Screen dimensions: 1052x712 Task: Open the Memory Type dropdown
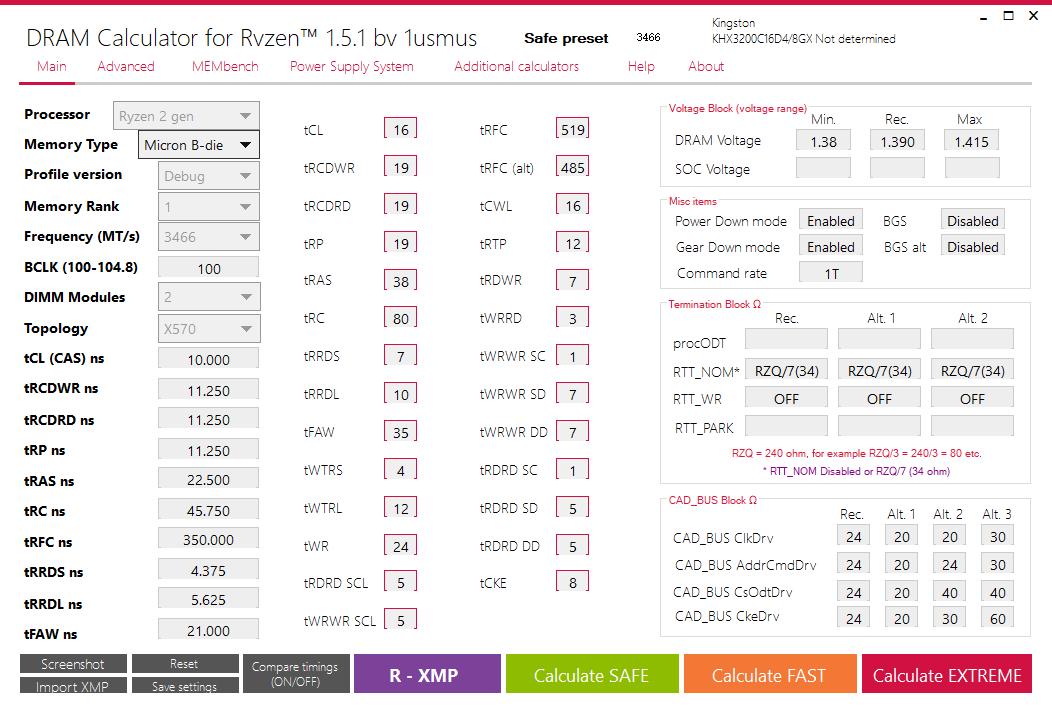(197, 145)
